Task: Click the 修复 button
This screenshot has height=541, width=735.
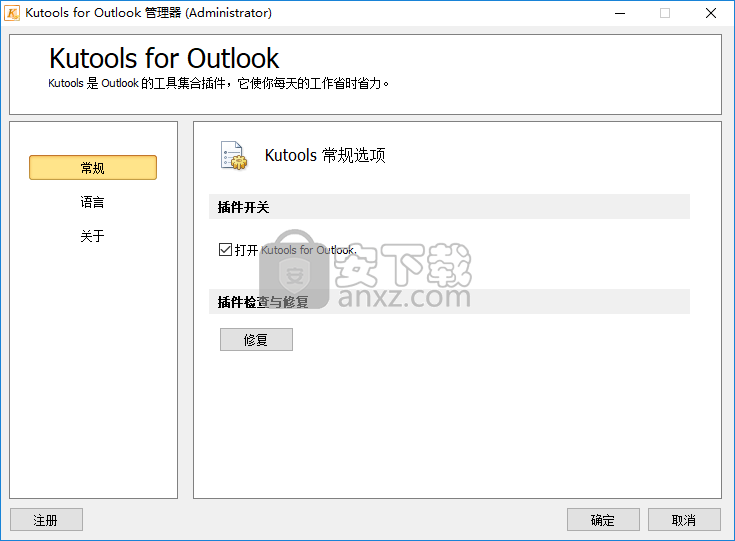Action: 256,339
